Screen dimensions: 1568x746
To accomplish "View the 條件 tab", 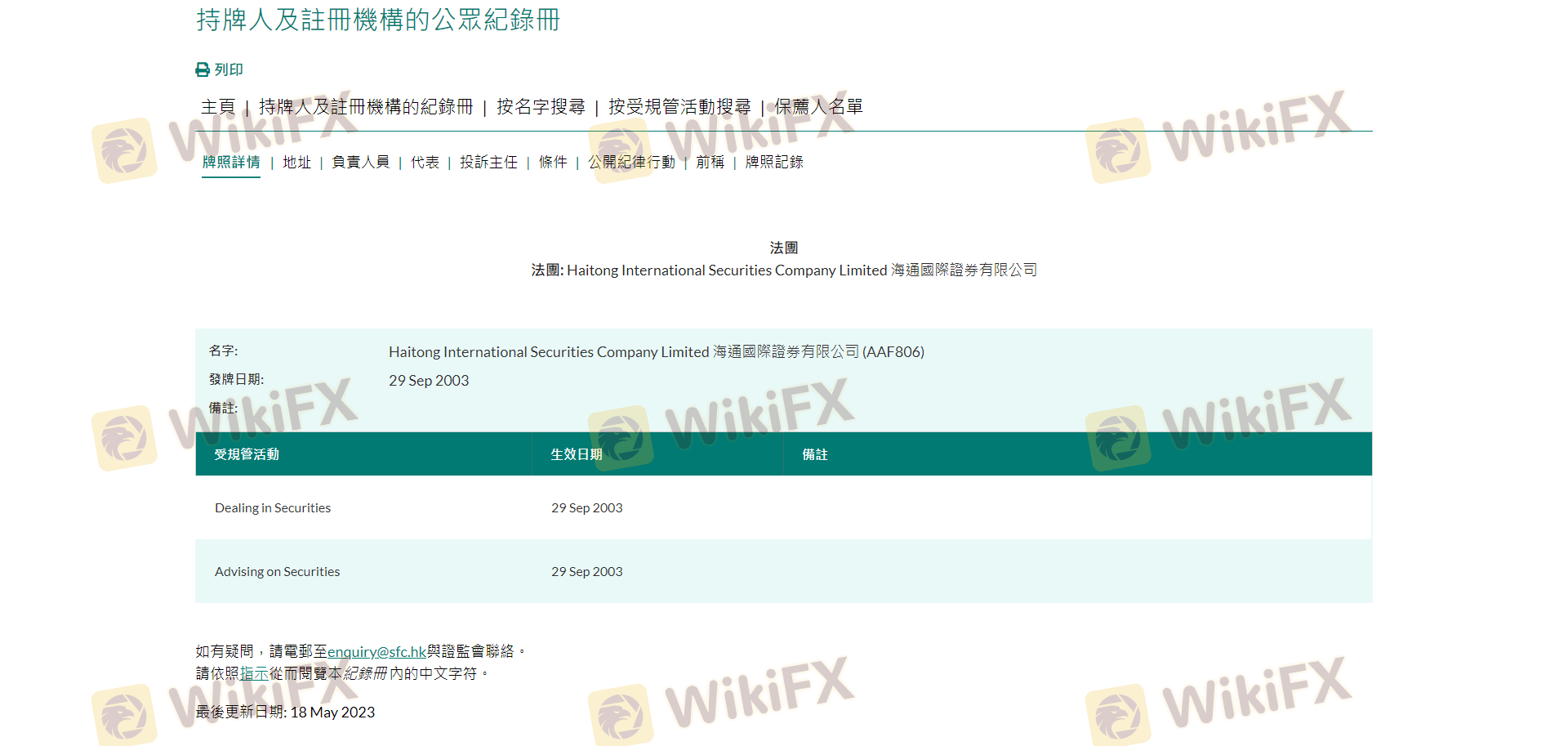I will [x=553, y=163].
